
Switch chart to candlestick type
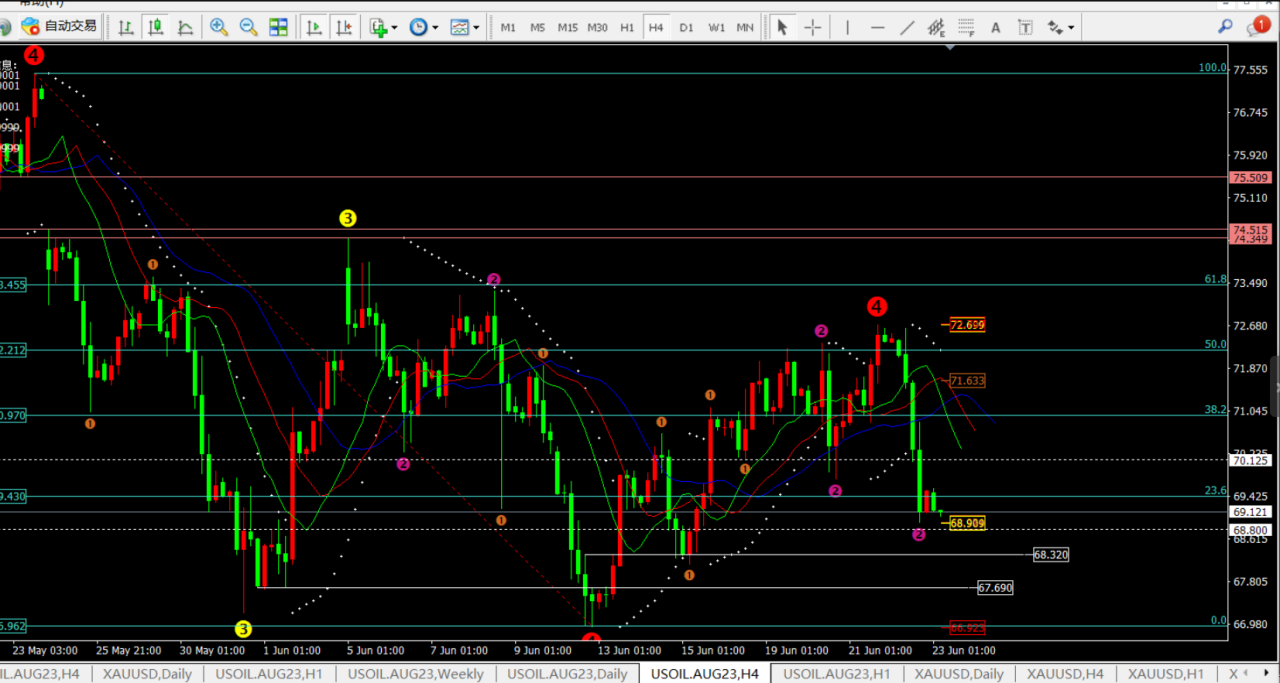[x=155, y=27]
